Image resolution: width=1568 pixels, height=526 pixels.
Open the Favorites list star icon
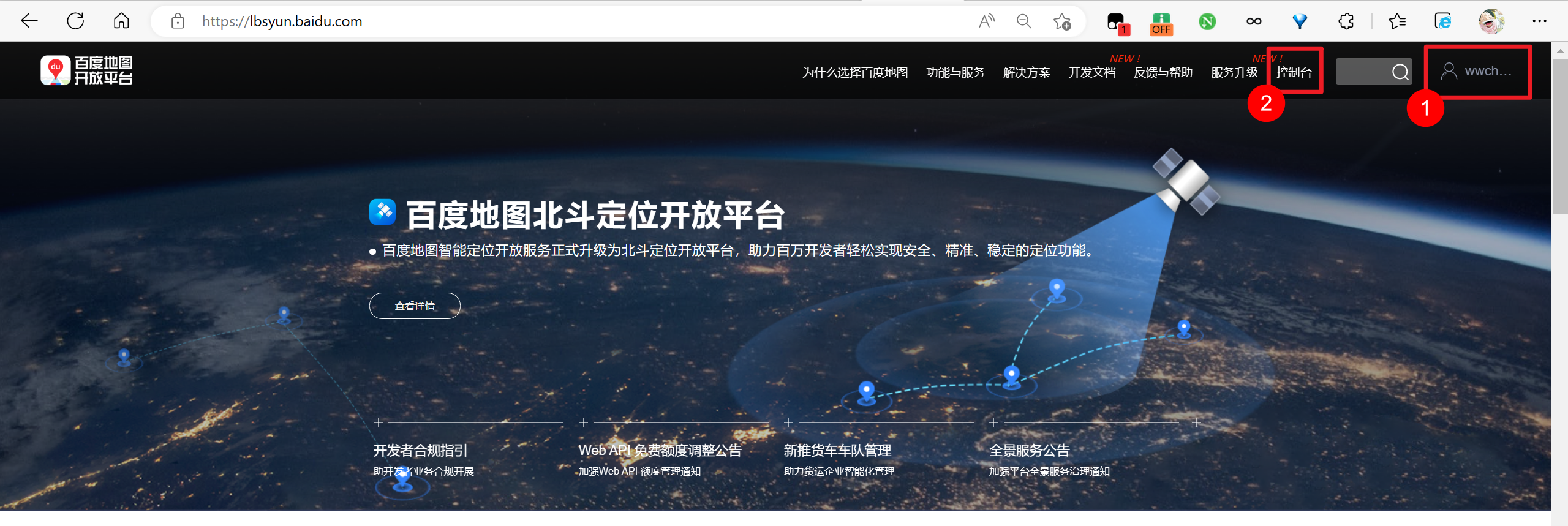tap(1397, 21)
